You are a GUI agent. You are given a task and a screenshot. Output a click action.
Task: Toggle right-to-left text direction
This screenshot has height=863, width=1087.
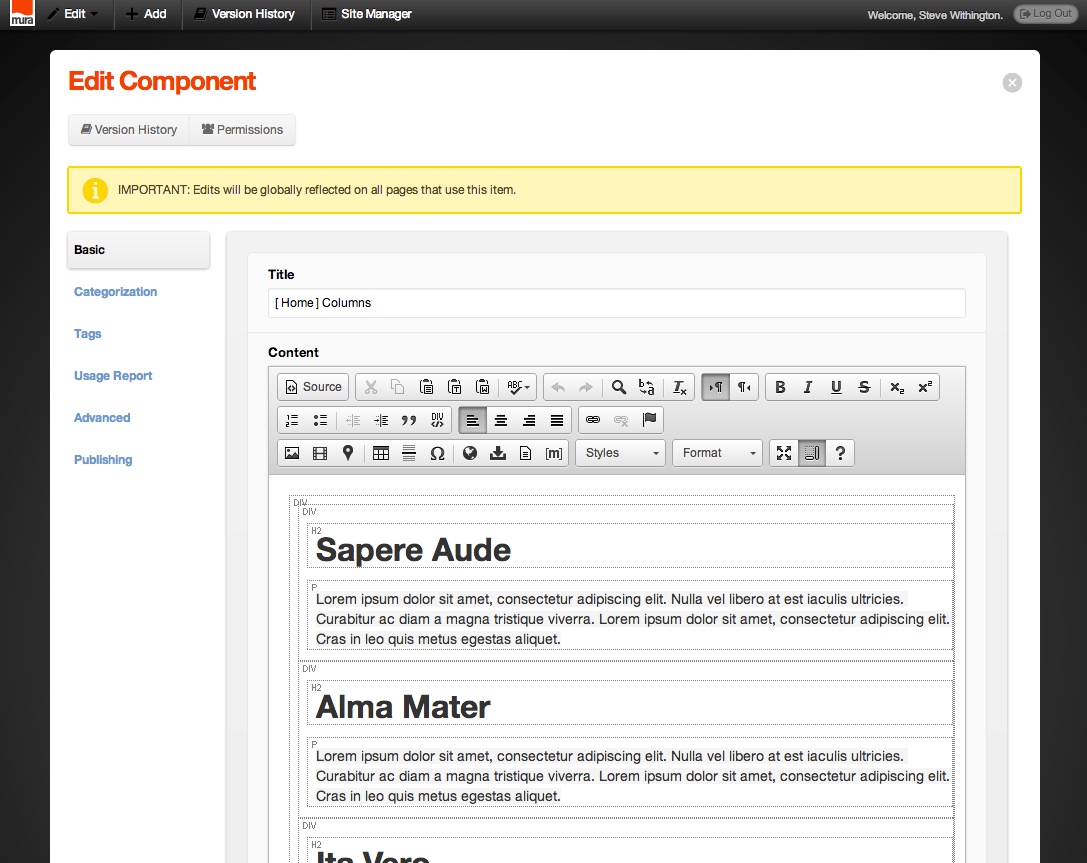pos(744,387)
